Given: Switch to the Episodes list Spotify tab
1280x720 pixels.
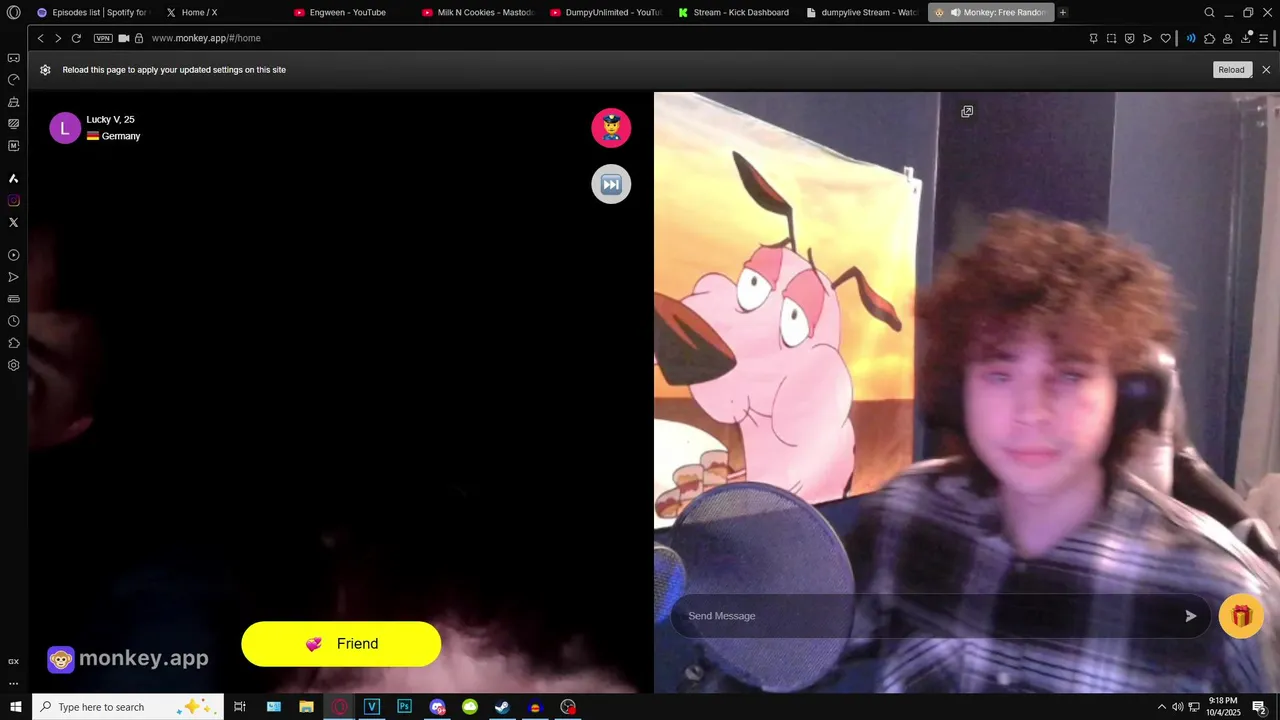Looking at the screenshot, I should (92, 12).
